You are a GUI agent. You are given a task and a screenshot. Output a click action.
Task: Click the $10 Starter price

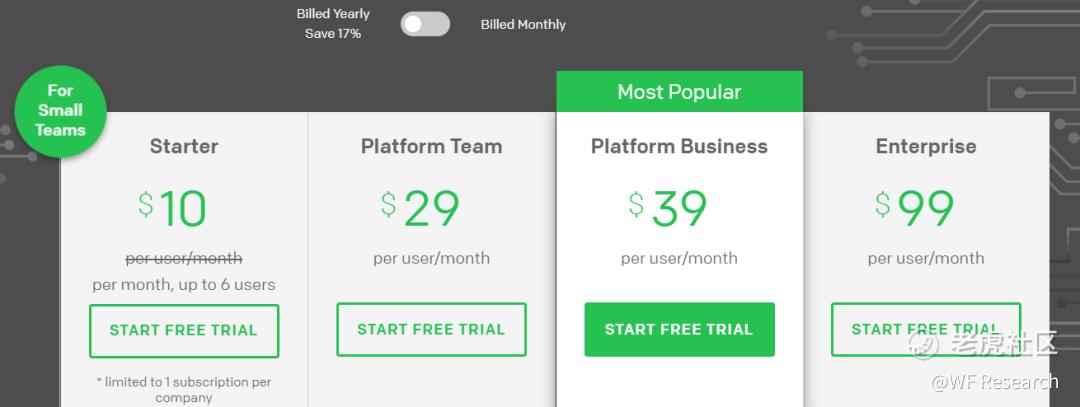coord(172,208)
